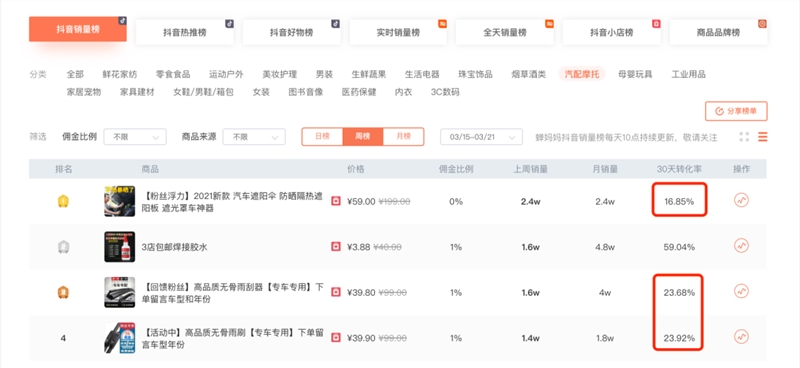This screenshot has width=800, height=368.
Task: Open trend chart icon for 汽车遮阳伞 row
Action: pyautogui.click(x=741, y=200)
